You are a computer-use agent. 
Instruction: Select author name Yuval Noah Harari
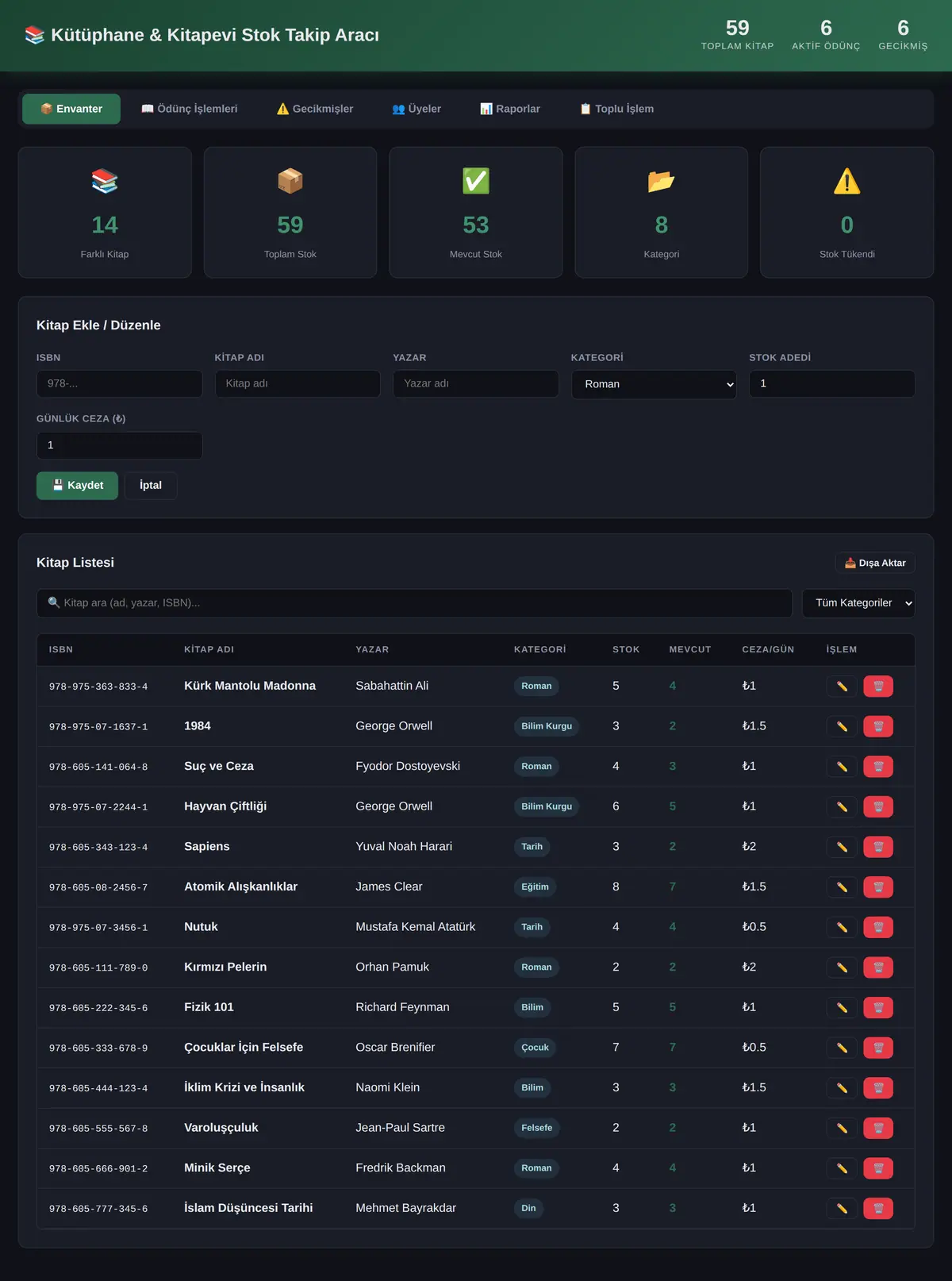click(x=404, y=847)
